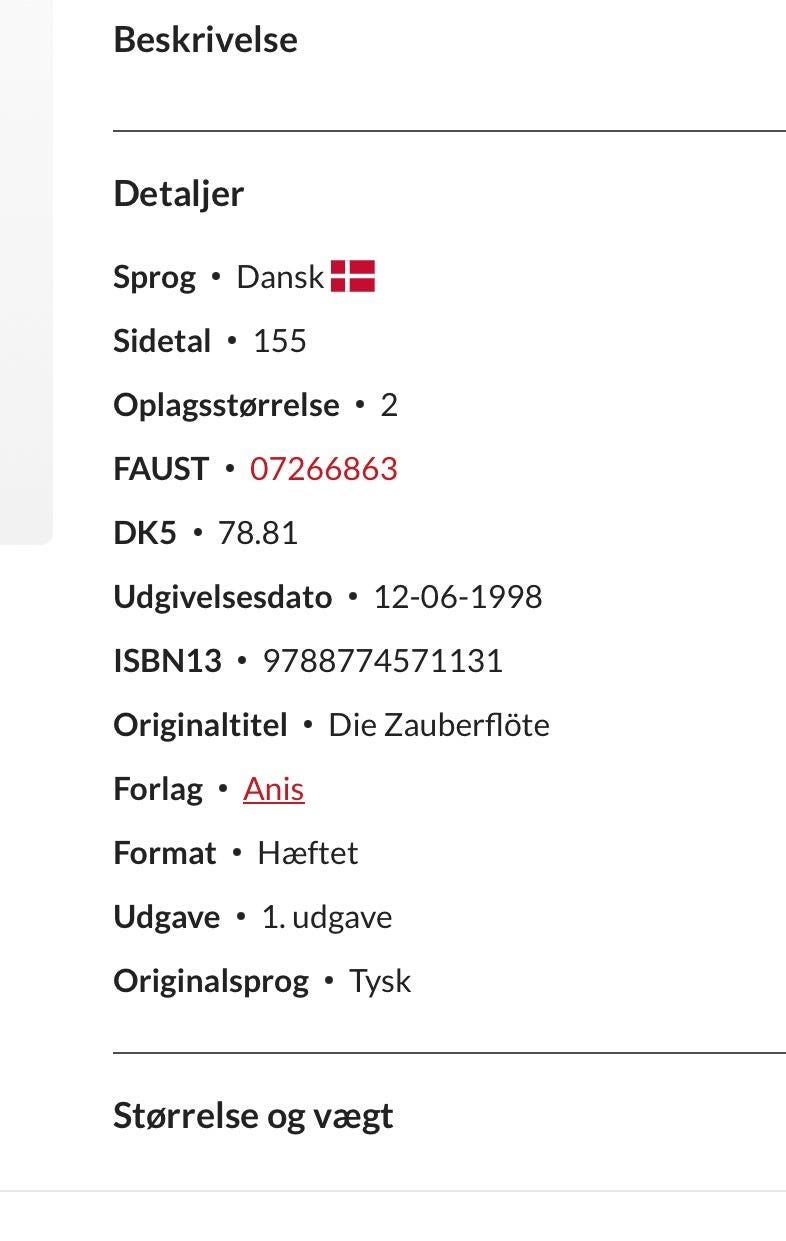Click the Dansk language text

pos(280,277)
